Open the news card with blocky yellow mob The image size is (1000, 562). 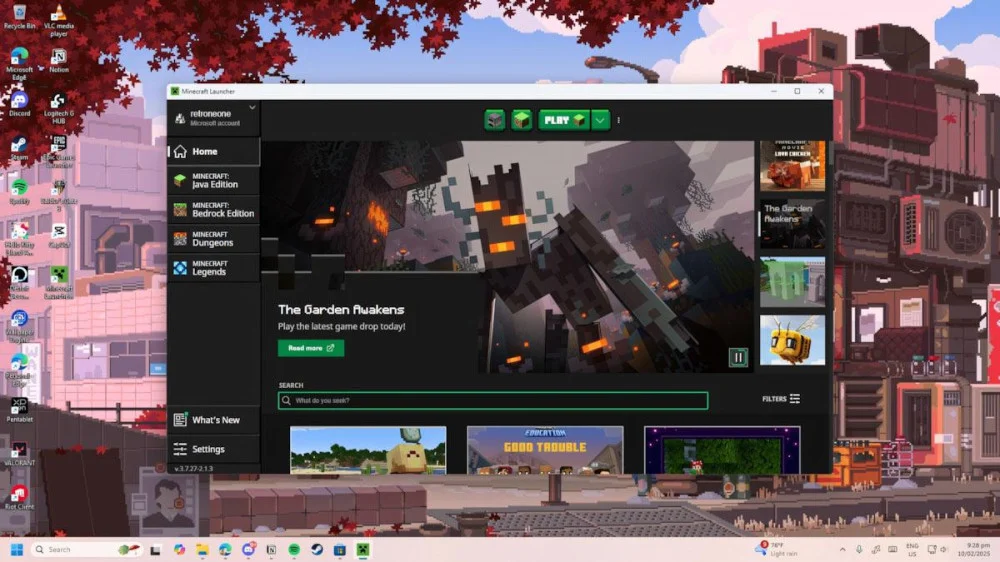[x=368, y=450]
